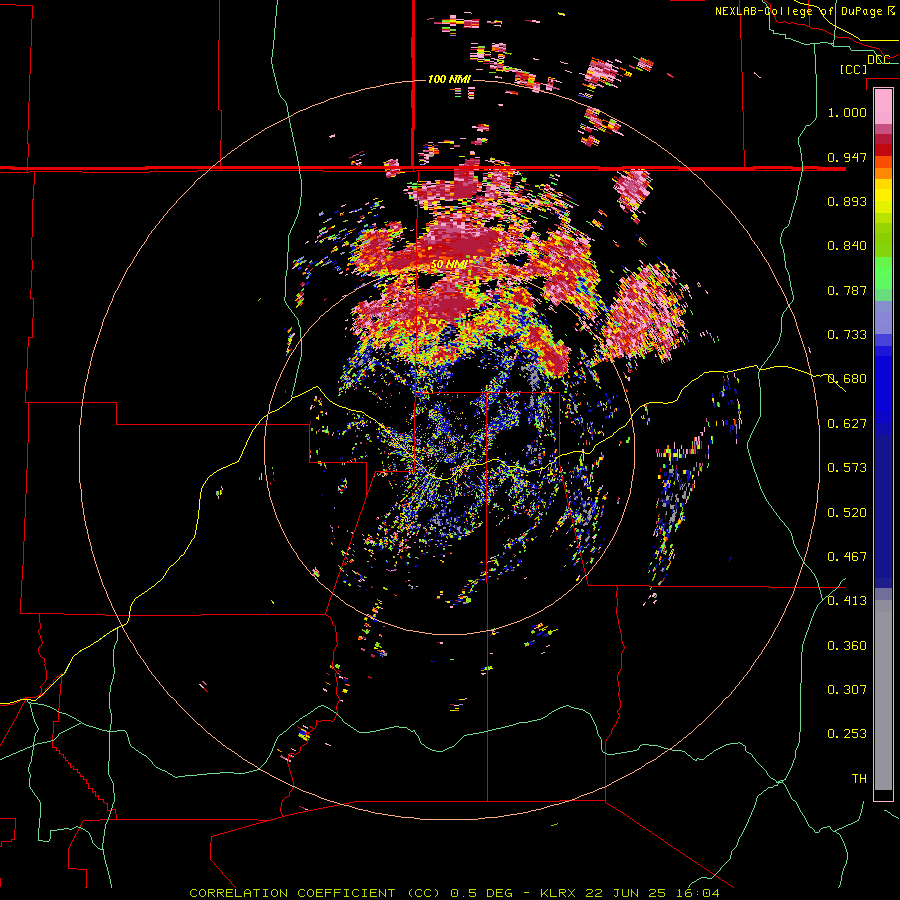Click the 100 NMI range ring label
This screenshot has width=900, height=900.
pyautogui.click(x=449, y=79)
